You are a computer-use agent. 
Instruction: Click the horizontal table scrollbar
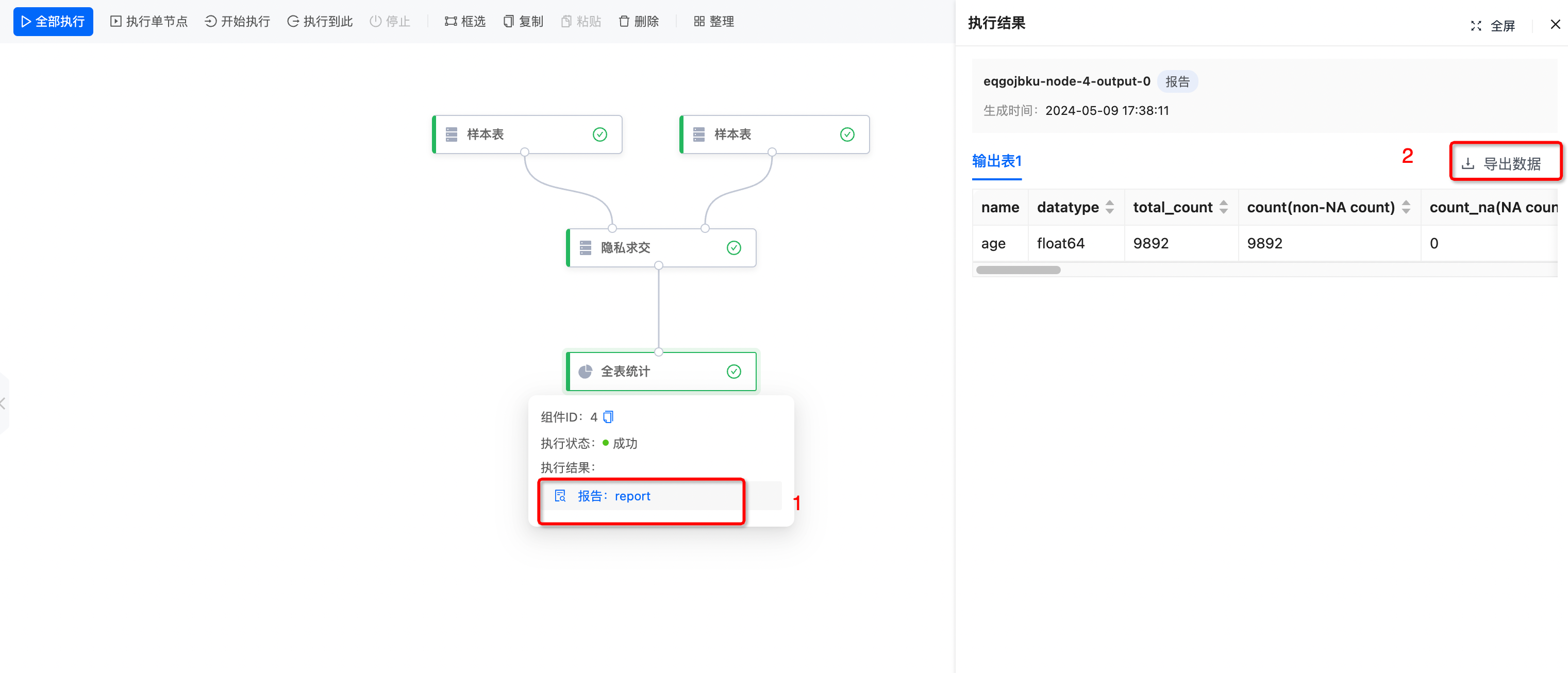tap(1017, 270)
